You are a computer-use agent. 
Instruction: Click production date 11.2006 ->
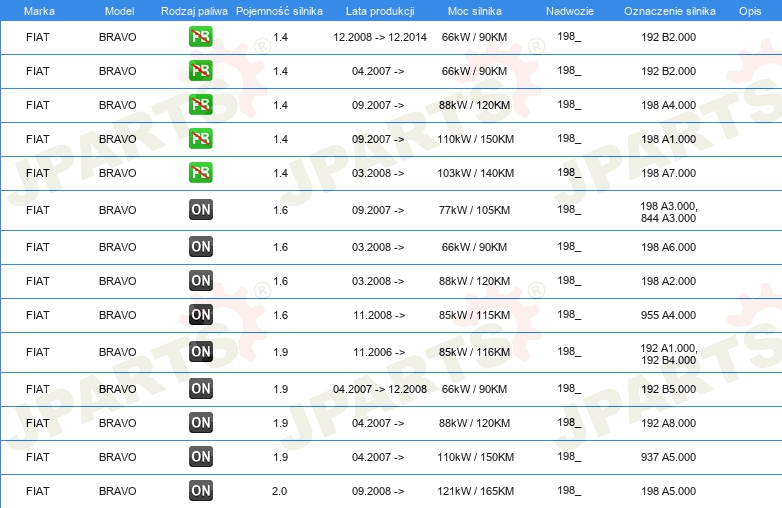click(x=379, y=352)
